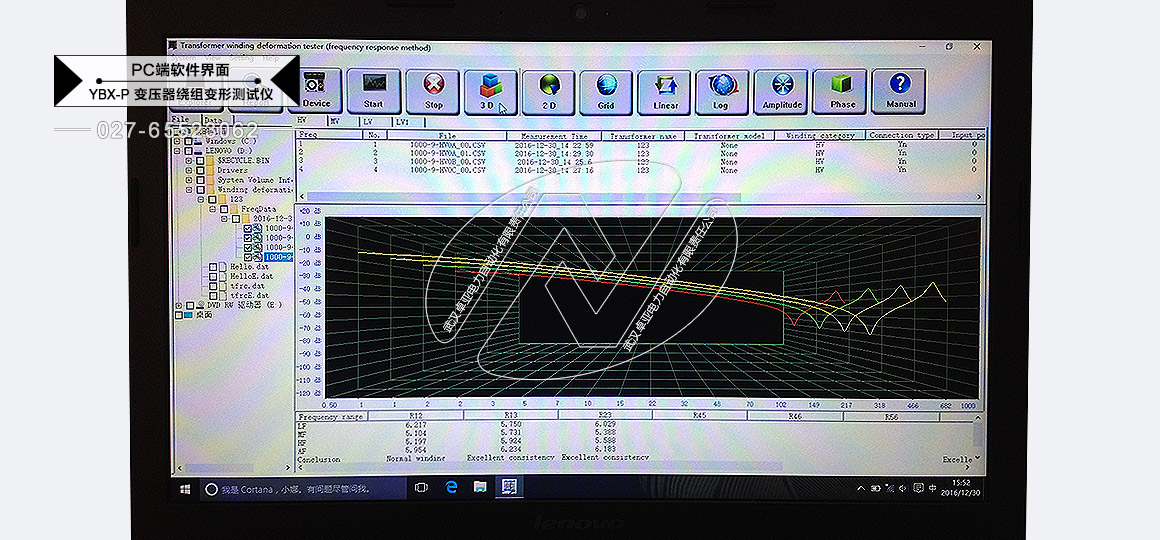Open File Explorer from taskbar
1160x540 pixels.
[x=480, y=487]
